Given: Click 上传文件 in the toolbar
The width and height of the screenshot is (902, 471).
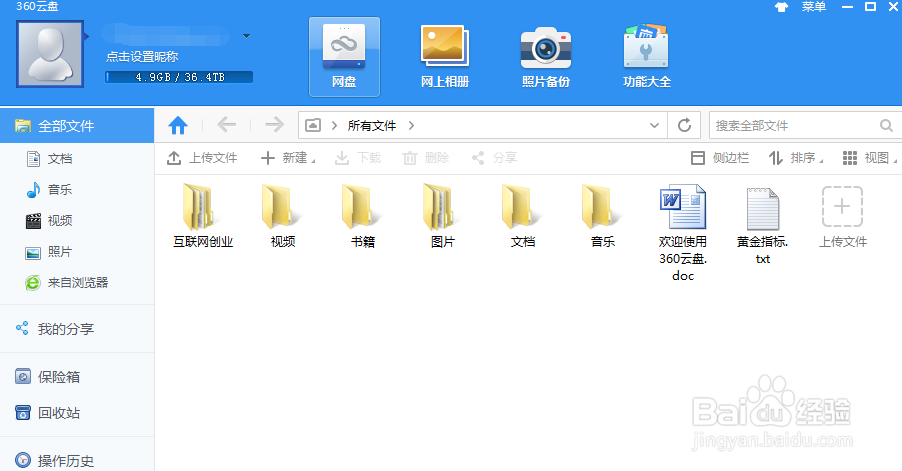Looking at the screenshot, I should tap(202, 158).
